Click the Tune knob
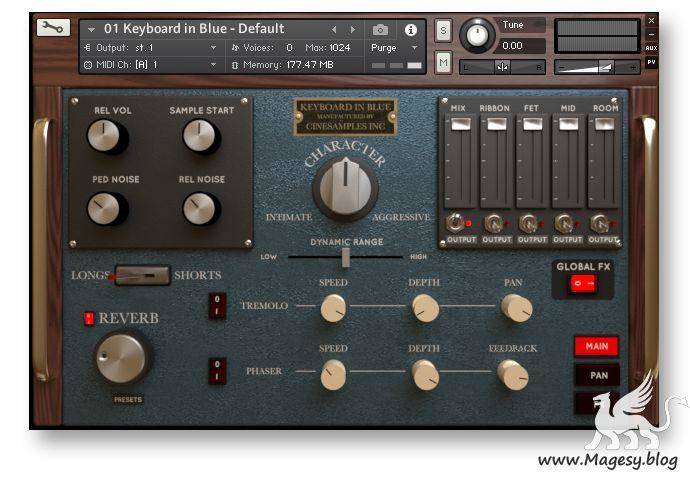Image resolution: width=690 pixels, height=478 pixels. click(477, 35)
